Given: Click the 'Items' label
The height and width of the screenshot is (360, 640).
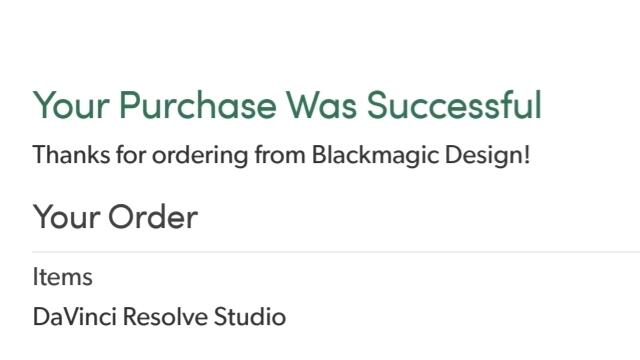Looking at the screenshot, I should tap(62, 277).
